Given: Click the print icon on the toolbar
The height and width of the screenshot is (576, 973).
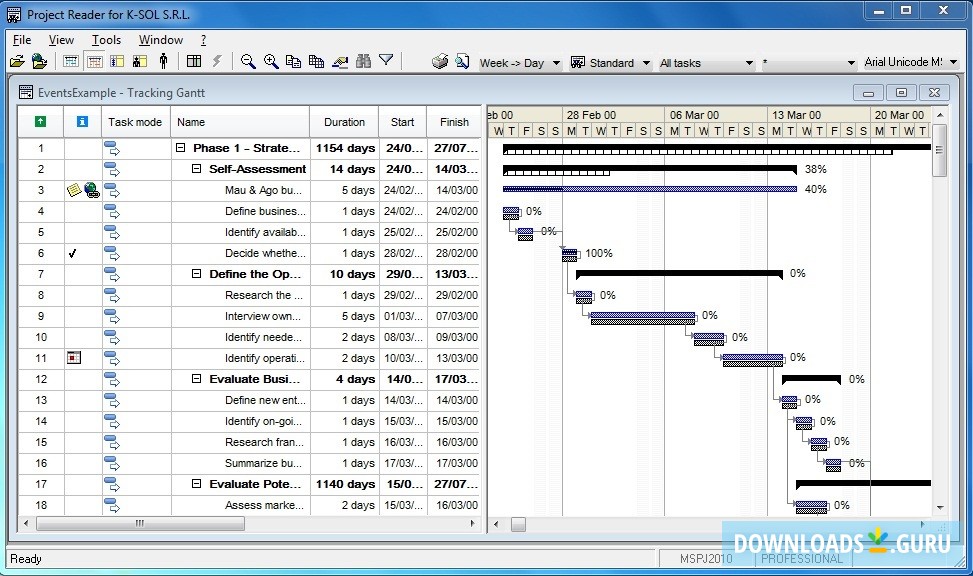Looking at the screenshot, I should (439, 60).
